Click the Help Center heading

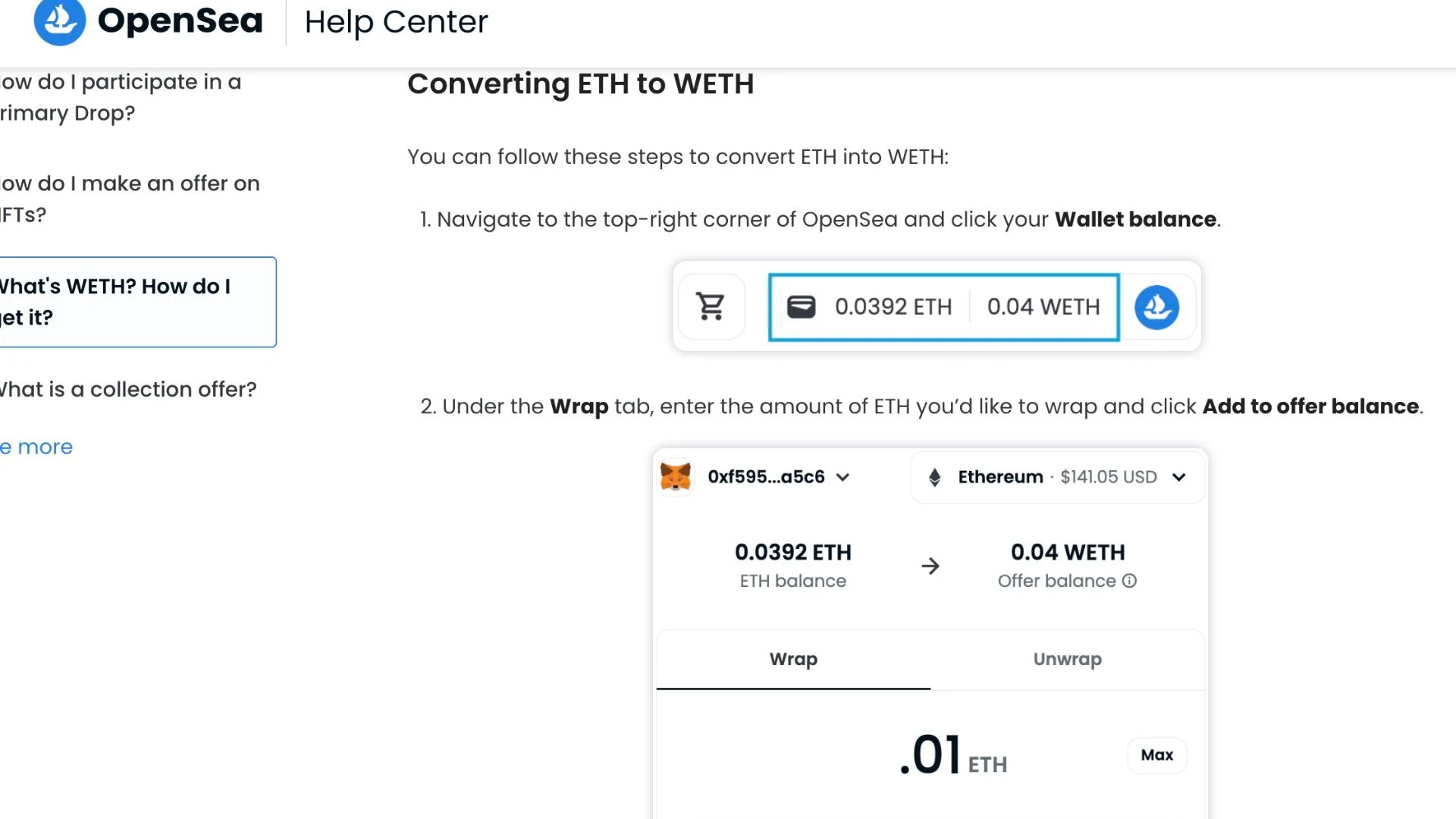click(x=394, y=22)
